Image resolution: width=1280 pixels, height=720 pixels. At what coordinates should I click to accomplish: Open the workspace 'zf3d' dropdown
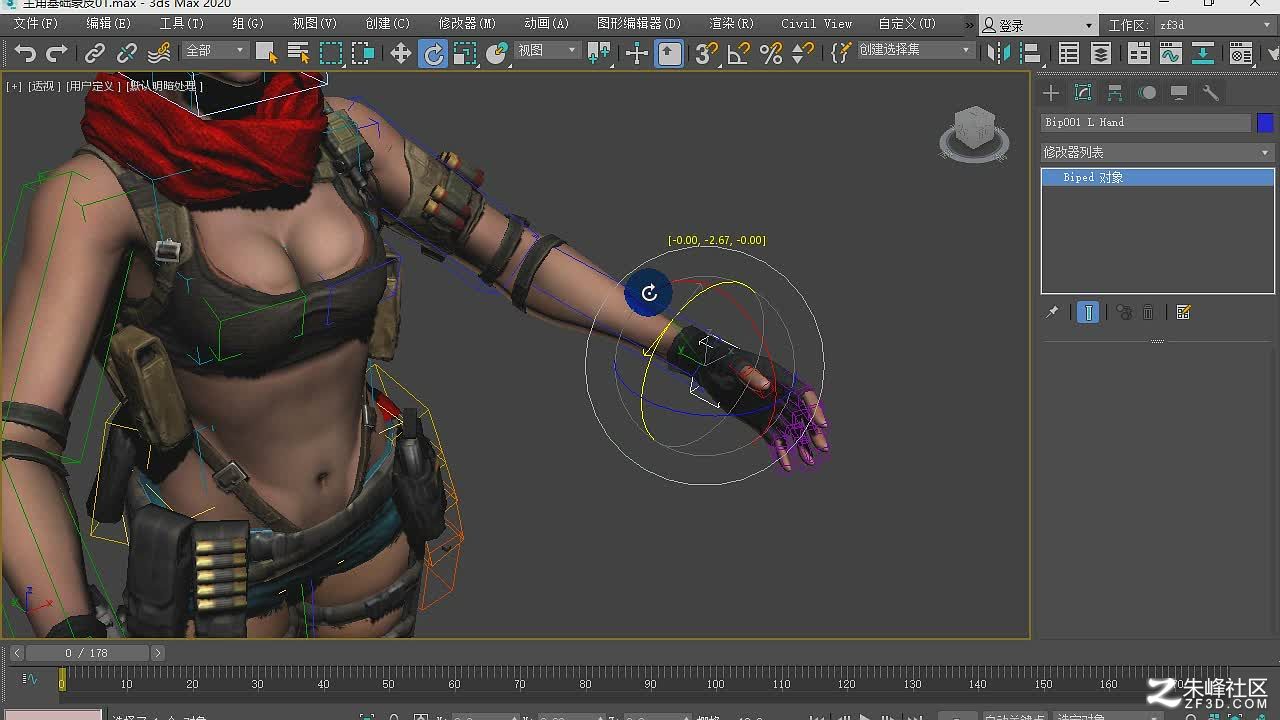1213,25
